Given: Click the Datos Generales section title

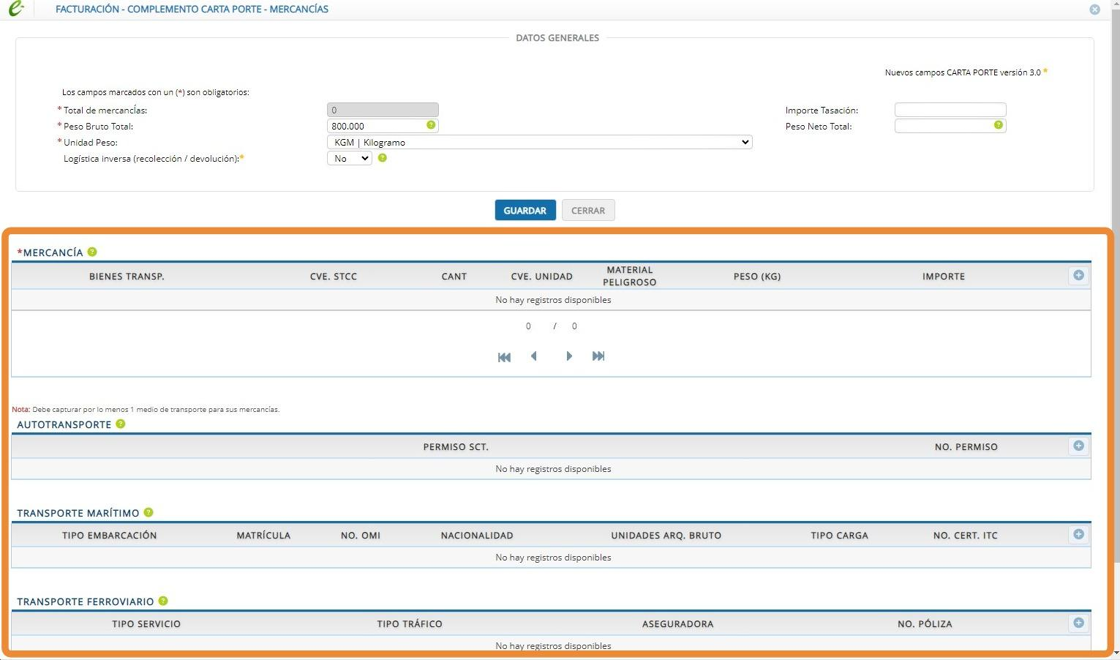Looking at the screenshot, I should (x=557, y=38).
